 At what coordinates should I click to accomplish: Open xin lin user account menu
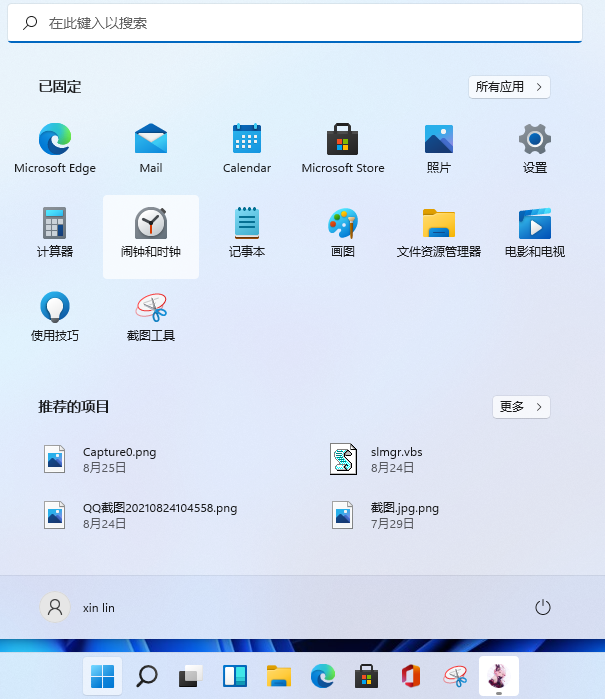pos(78,607)
